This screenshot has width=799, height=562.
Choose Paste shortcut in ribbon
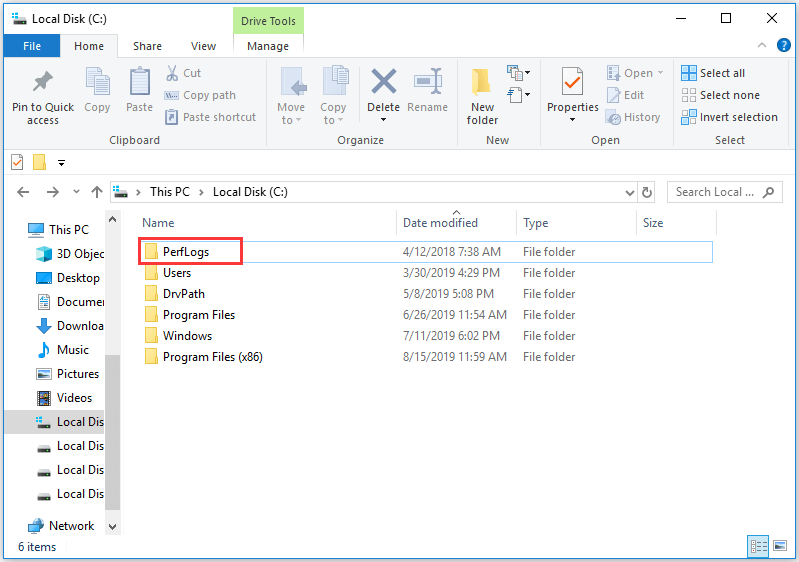click(210, 117)
